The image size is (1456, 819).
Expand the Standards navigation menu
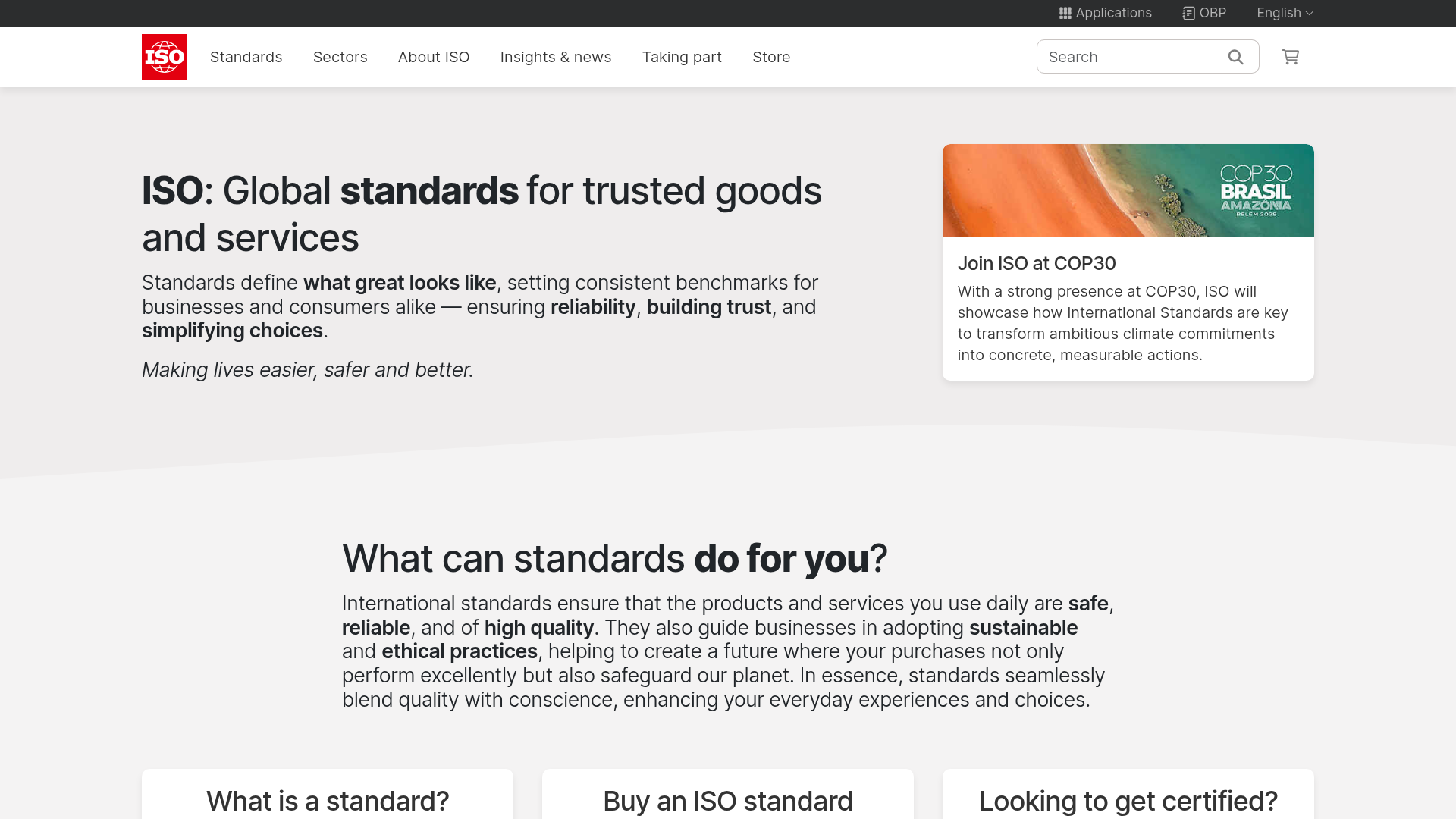[246, 57]
